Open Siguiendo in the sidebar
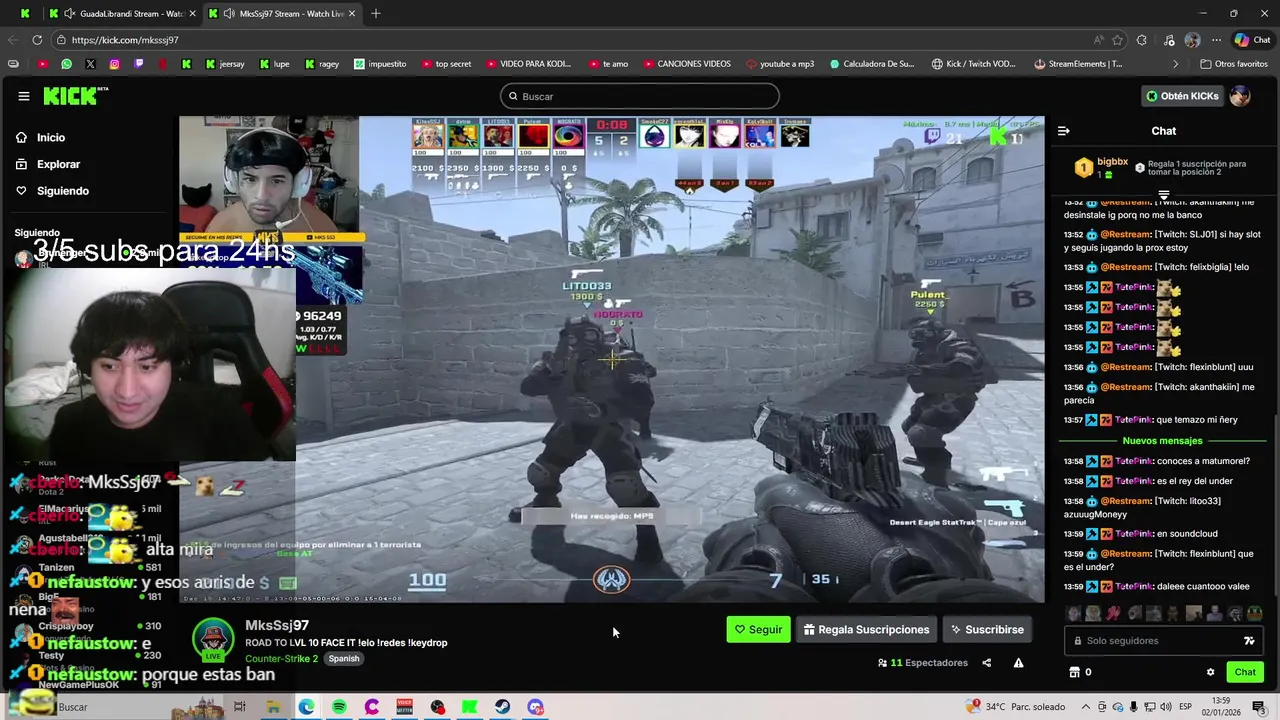The width and height of the screenshot is (1280, 720). [x=62, y=191]
